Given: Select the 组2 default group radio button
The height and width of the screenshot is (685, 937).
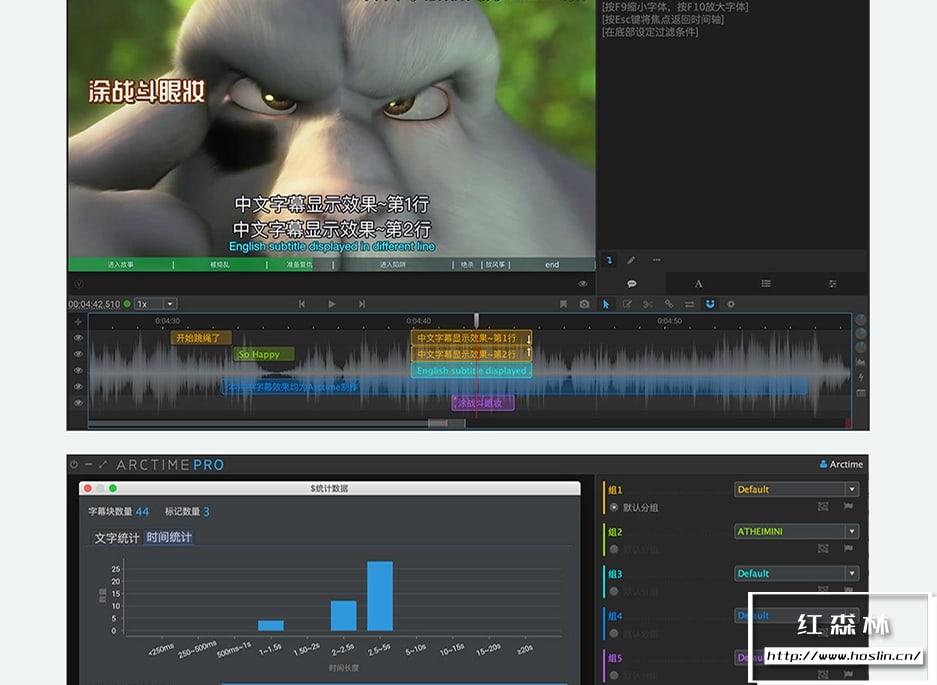Looking at the screenshot, I should pos(614,549).
